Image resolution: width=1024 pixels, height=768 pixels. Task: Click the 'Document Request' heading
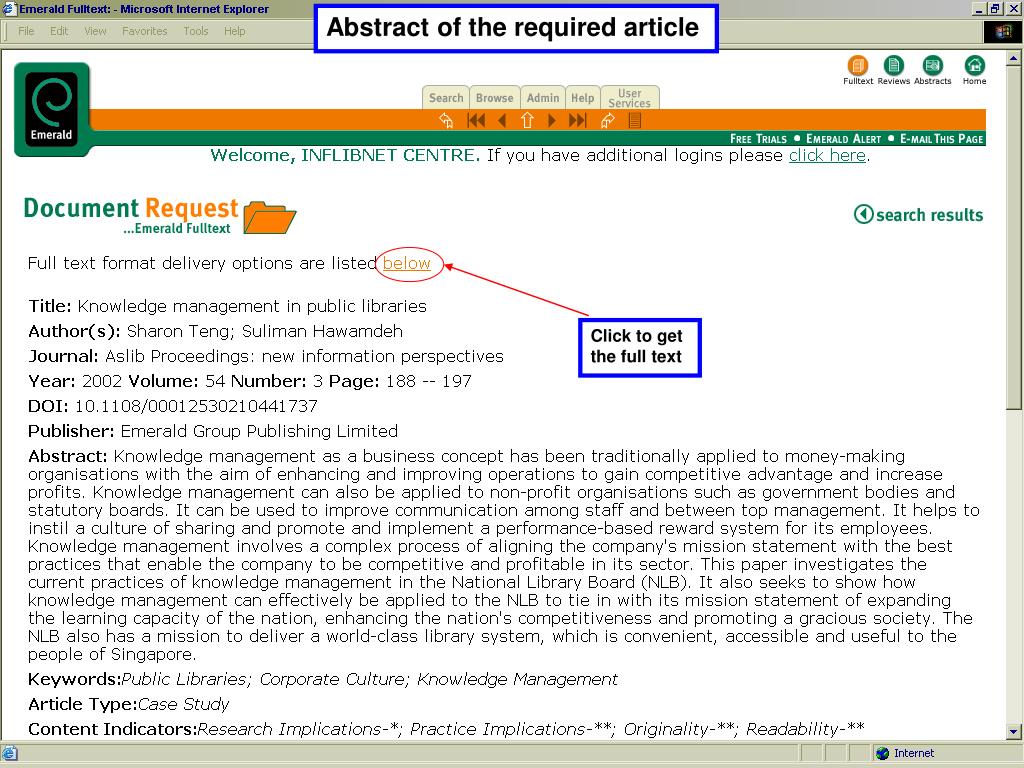coord(131,208)
